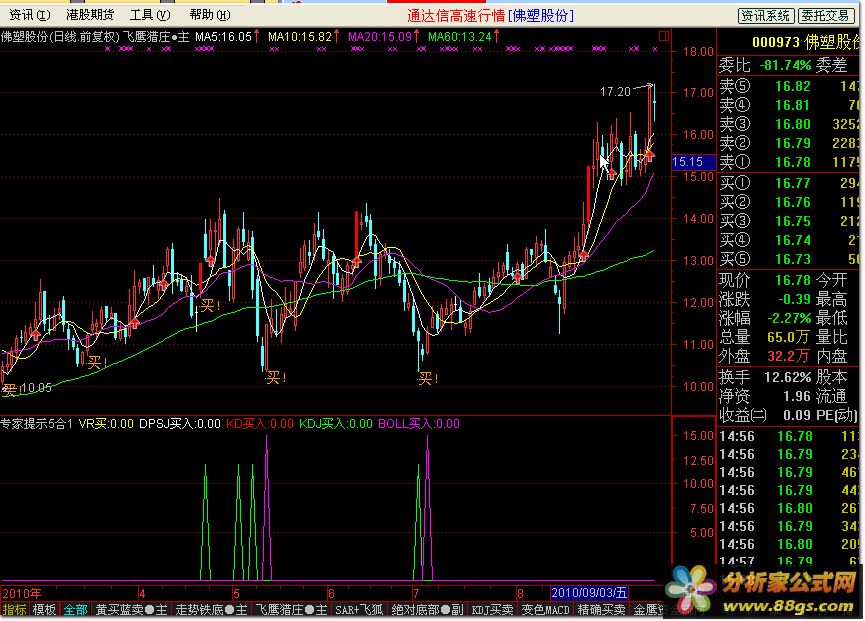The width and height of the screenshot is (865, 621).
Task: Select the 买① 16.77 bid row
Action: click(791, 183)
